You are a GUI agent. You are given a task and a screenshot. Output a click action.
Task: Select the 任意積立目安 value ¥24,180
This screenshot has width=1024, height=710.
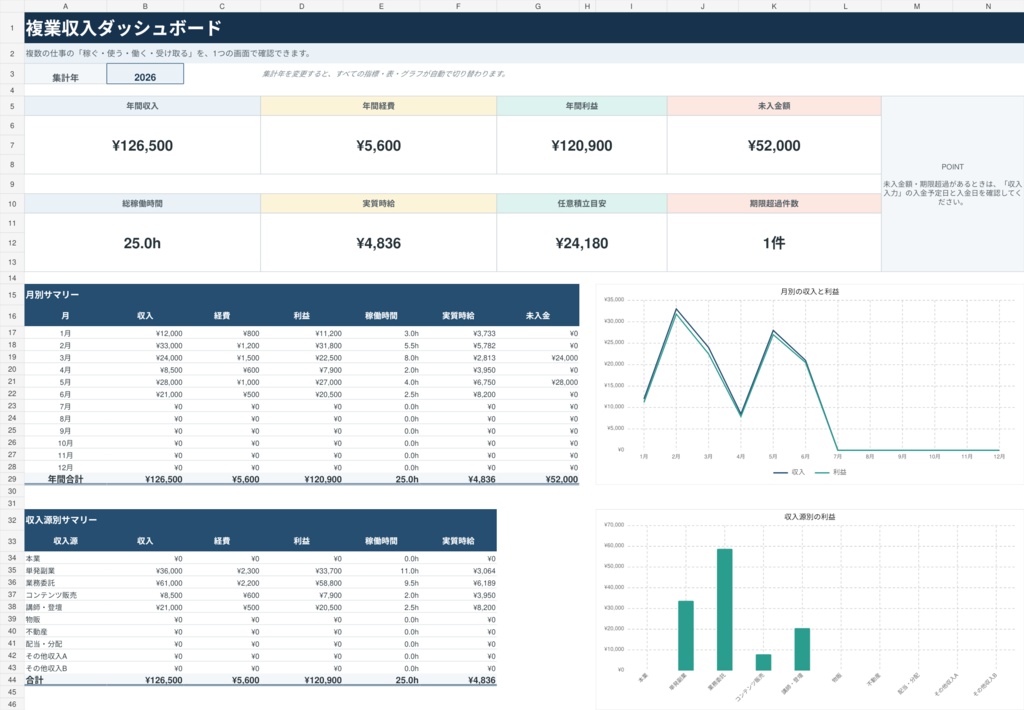pyautogui.click(x=582, y=243)
